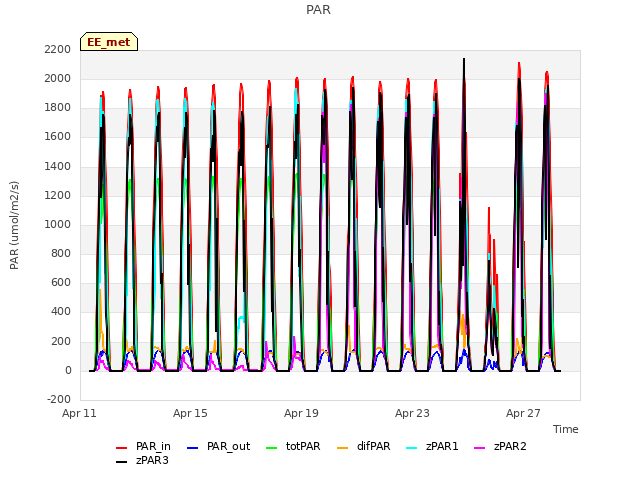
Task: Click the 1400 y-axis tick label
Action: 58,166
